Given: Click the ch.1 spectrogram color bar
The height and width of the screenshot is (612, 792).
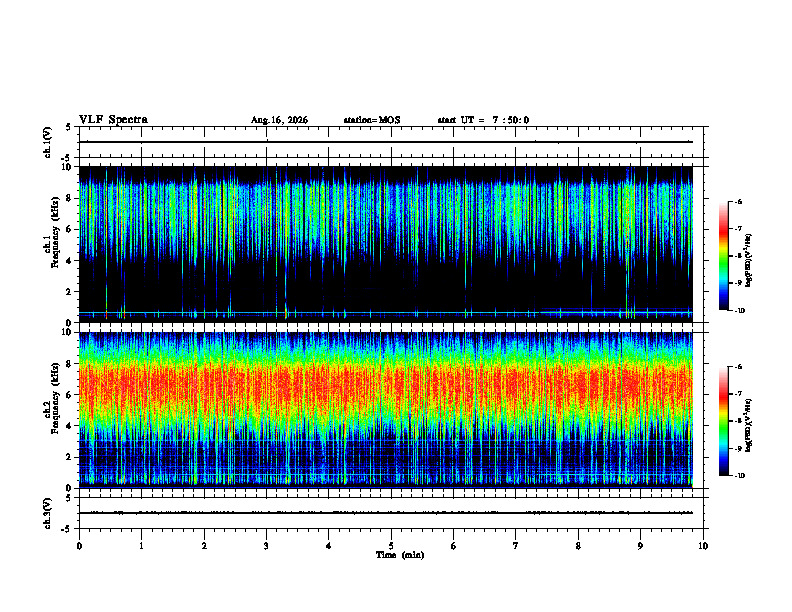Looking at the screenshot, I should [x=723, y=256].
